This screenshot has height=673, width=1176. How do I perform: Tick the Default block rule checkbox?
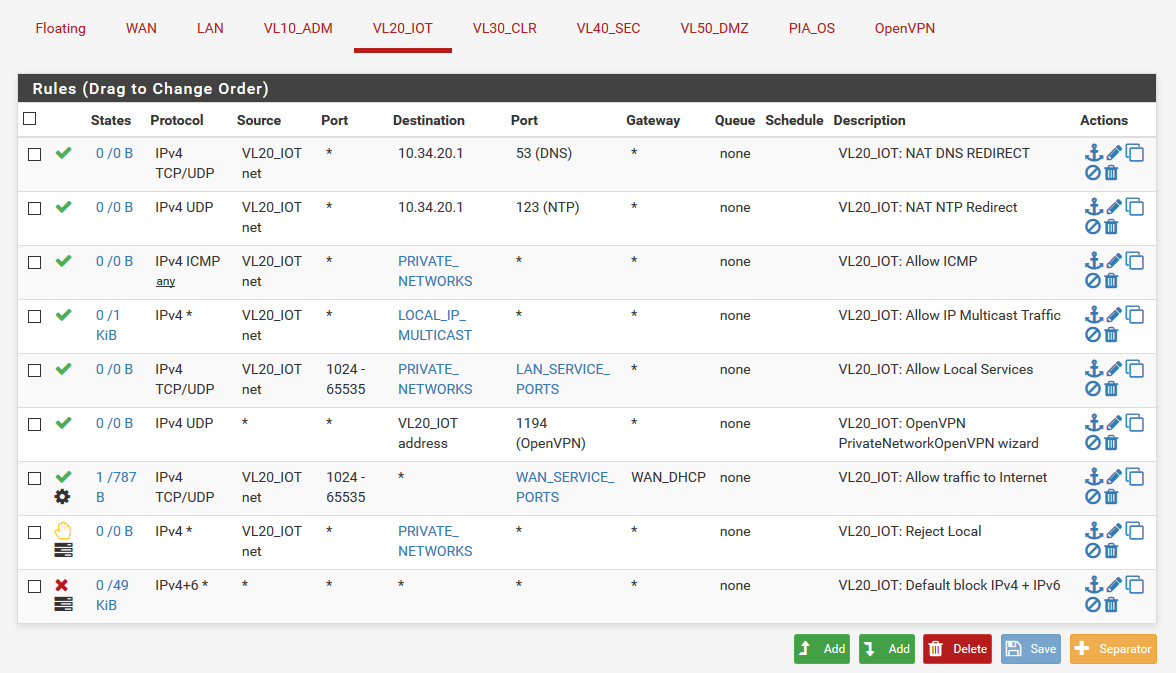[x=35, y=586]
